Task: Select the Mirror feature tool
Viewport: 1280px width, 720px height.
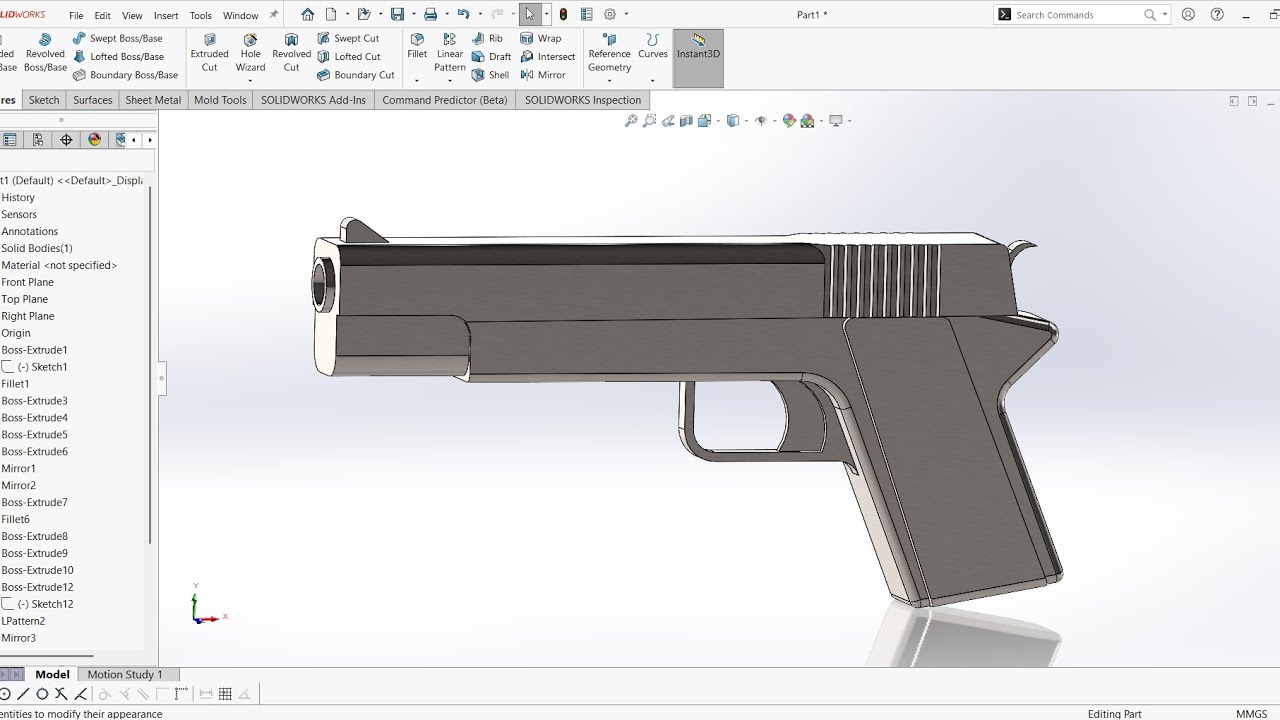Action: pyautogui.click(x=543, y=75)
